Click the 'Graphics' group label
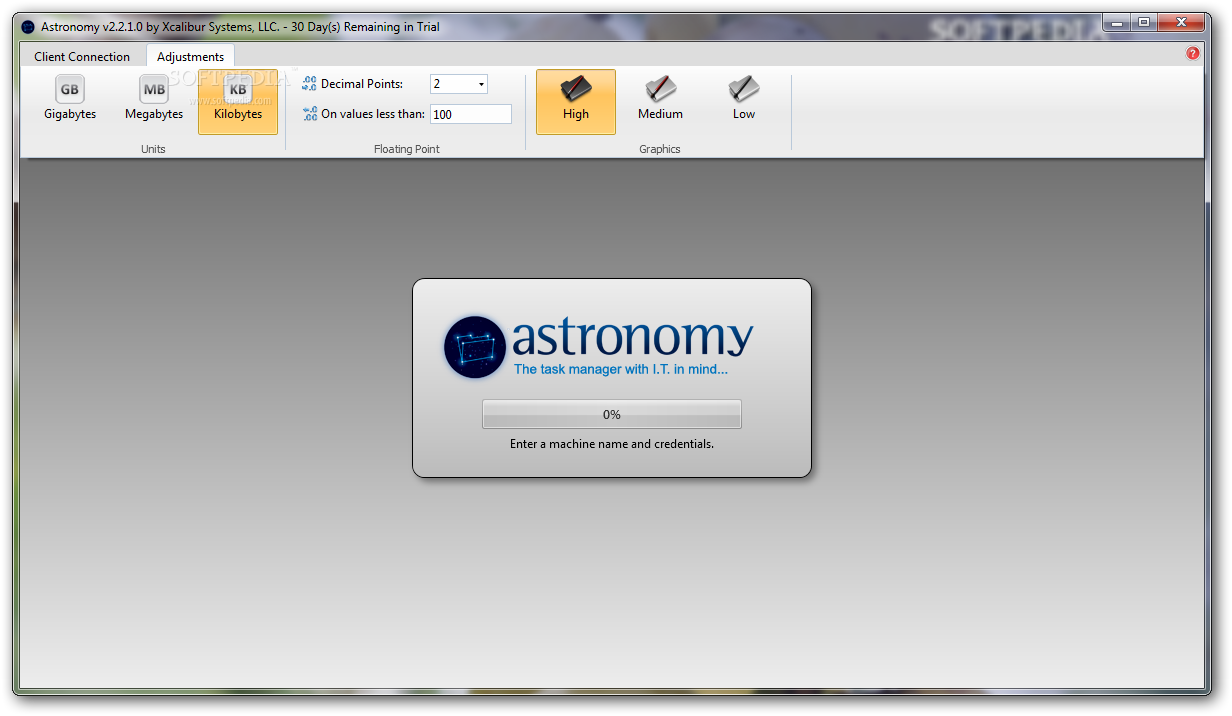1232x716 pixels. pos(660,149)
